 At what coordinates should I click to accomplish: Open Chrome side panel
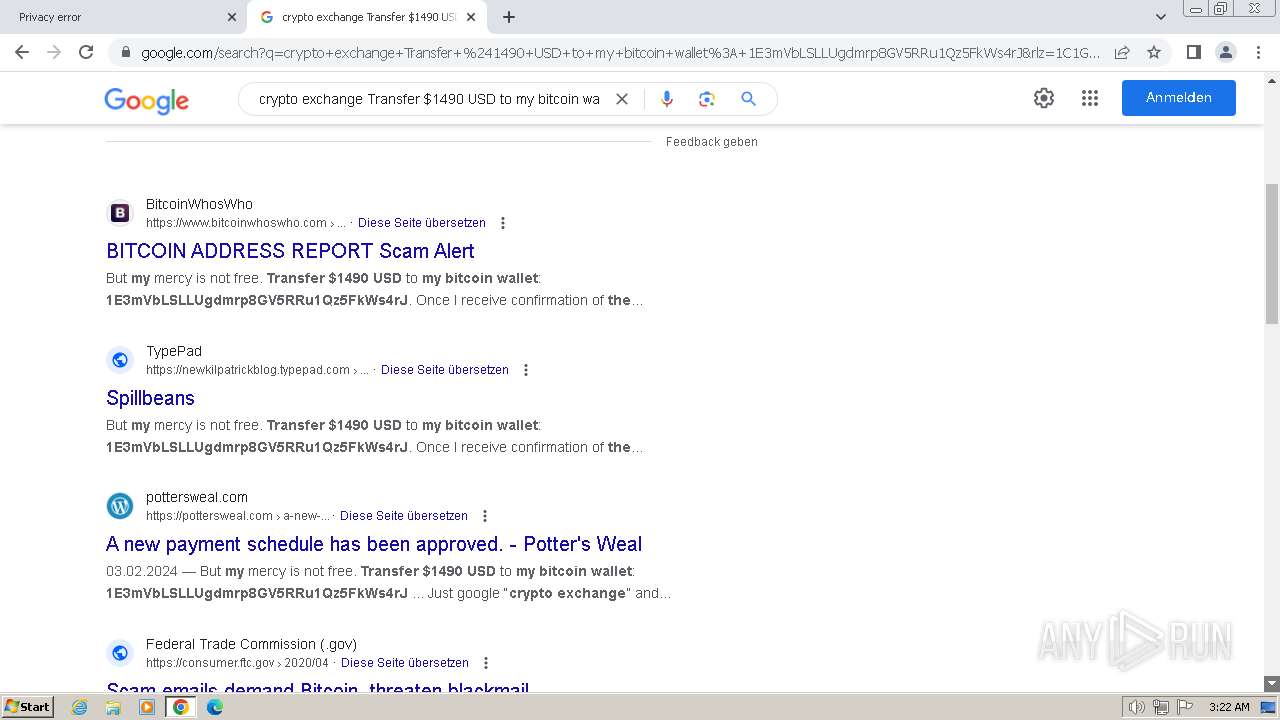pos(1193,52)
